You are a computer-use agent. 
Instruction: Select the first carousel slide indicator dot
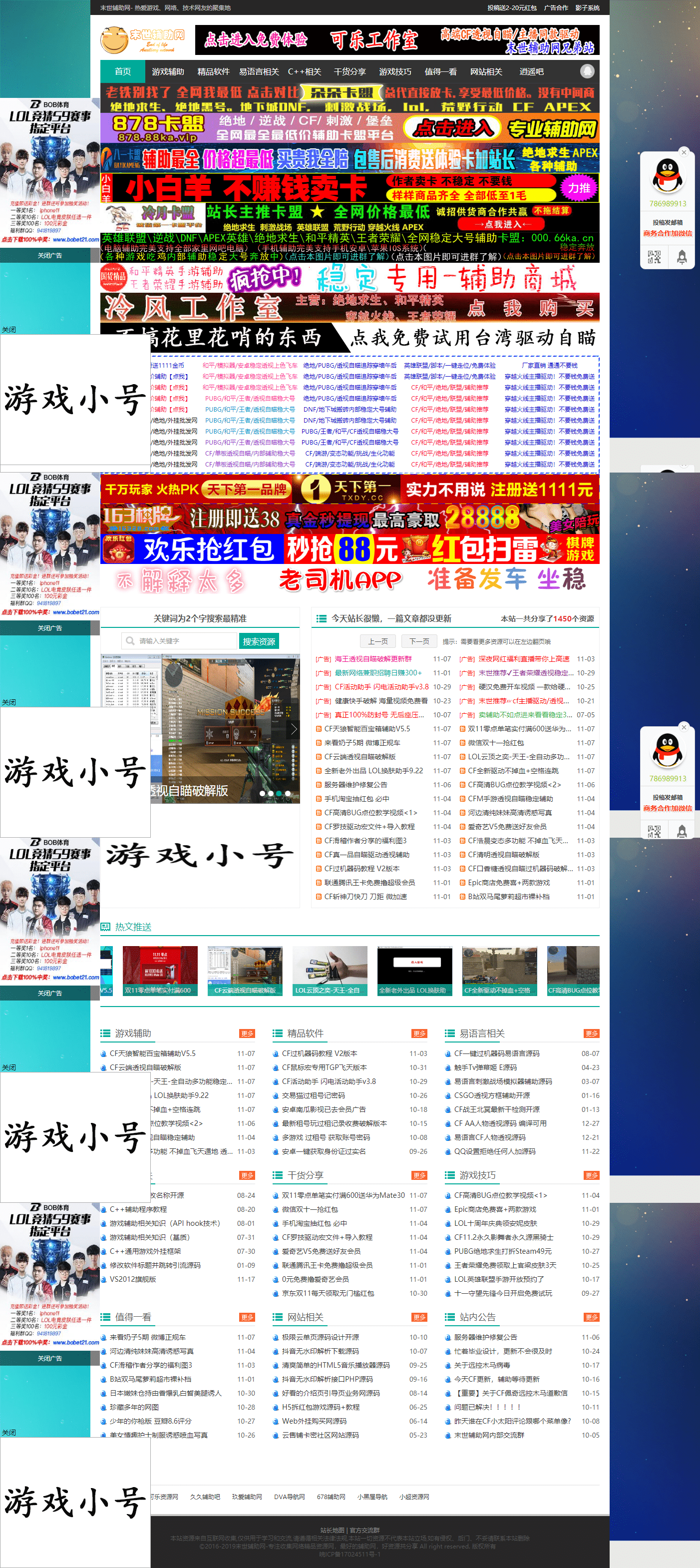click(262, 793)
